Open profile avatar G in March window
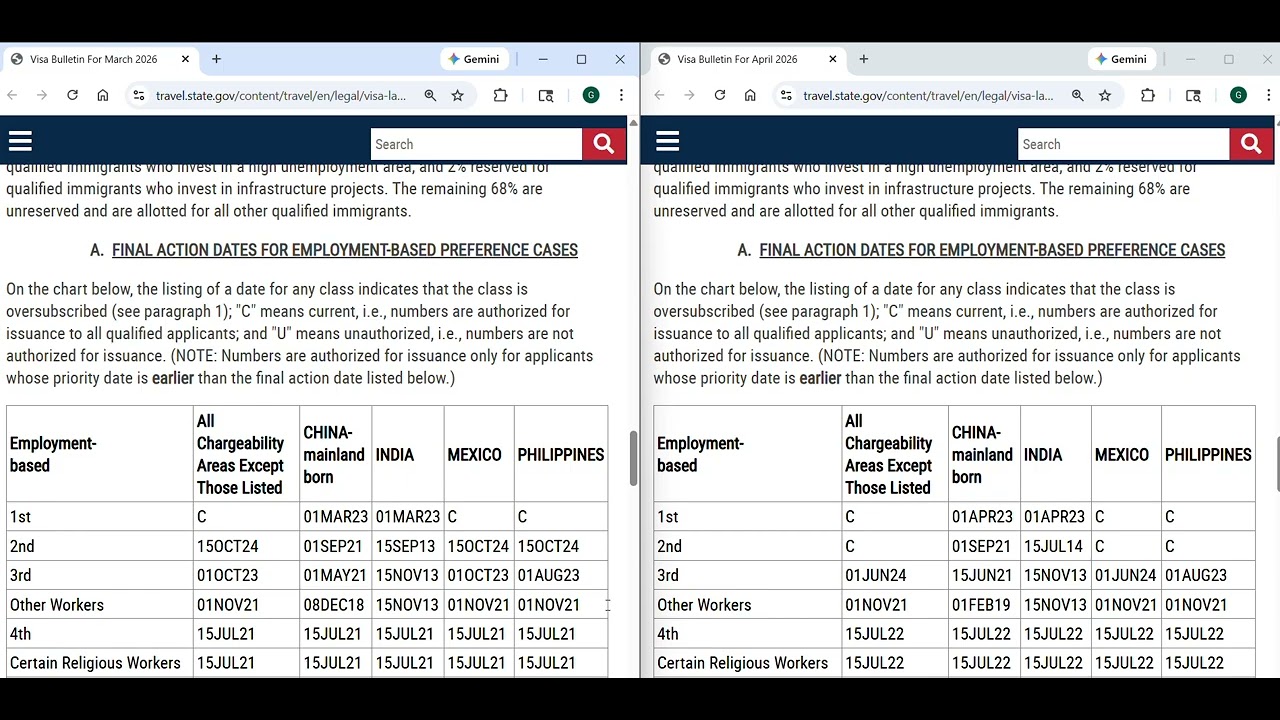 click(591, 95)
